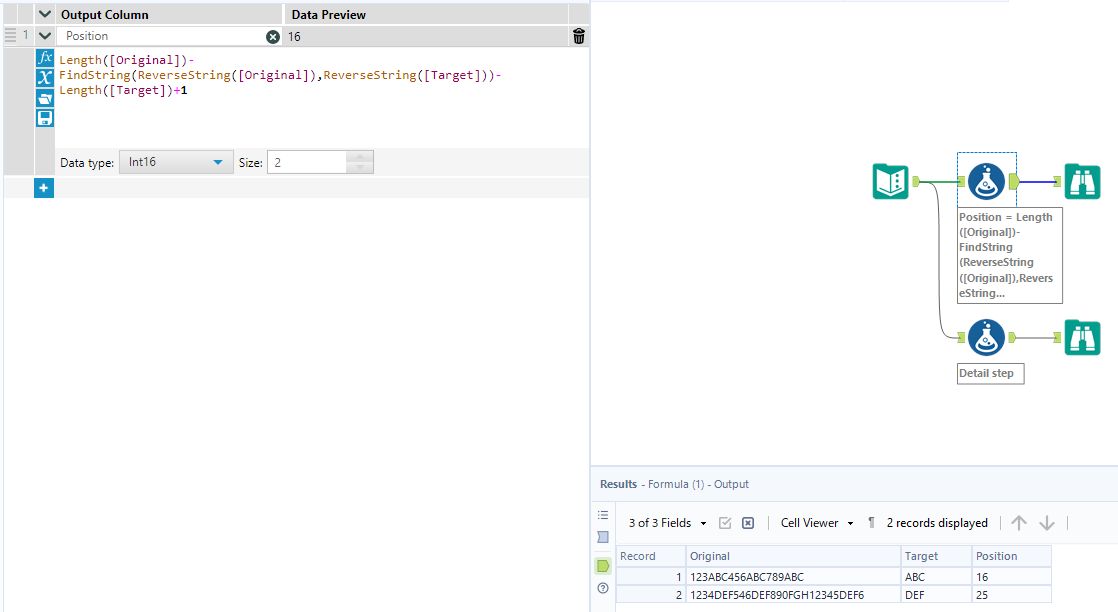The width and height of the screenshot is (1118, 612).
Task: Increase the Size value using the stepper
Action: coord(360,157)
